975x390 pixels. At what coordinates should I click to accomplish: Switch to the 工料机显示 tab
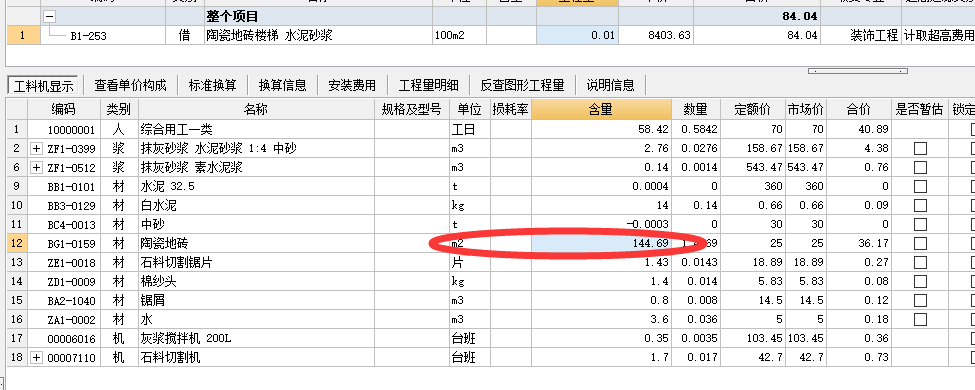pos(44,85)
